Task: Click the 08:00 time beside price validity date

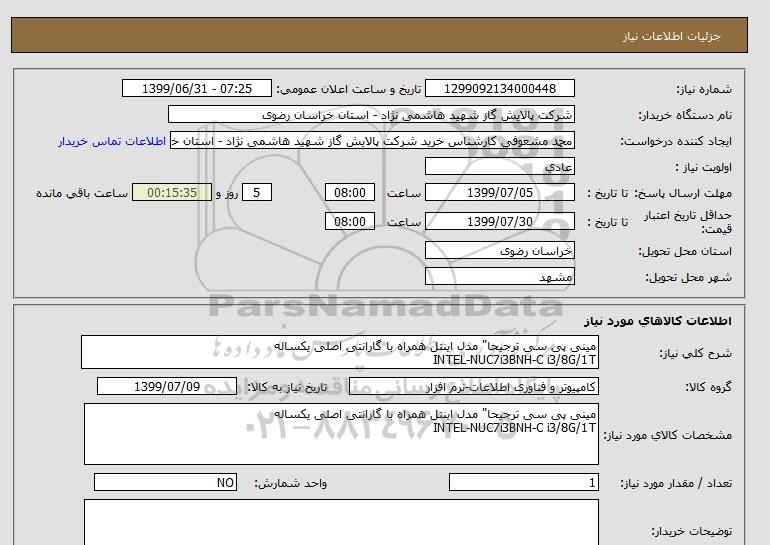Action: (352, 222)
